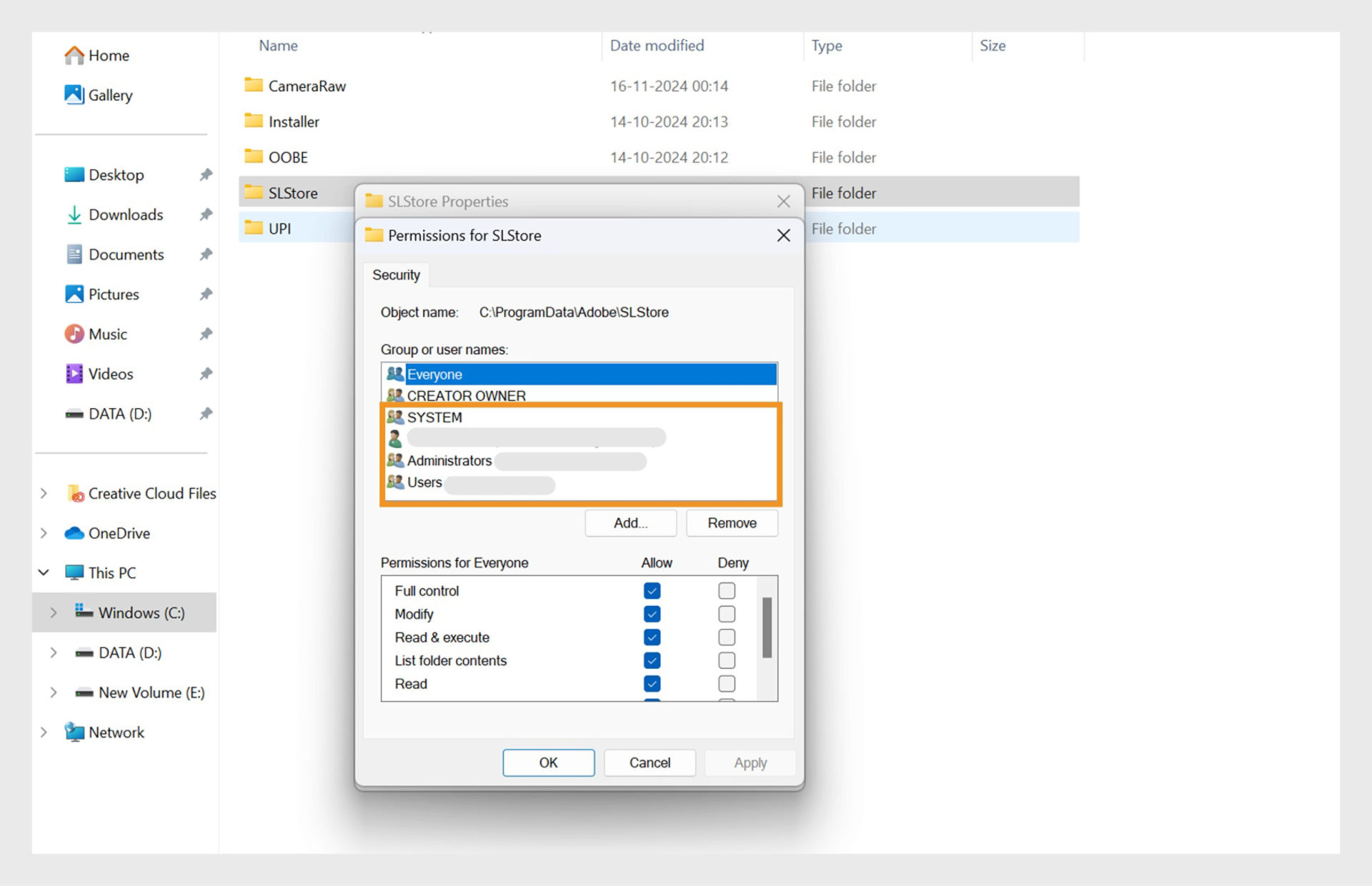Open Gallery from the navigation pane
The image size is (1372, 886).
pos(111,95)
